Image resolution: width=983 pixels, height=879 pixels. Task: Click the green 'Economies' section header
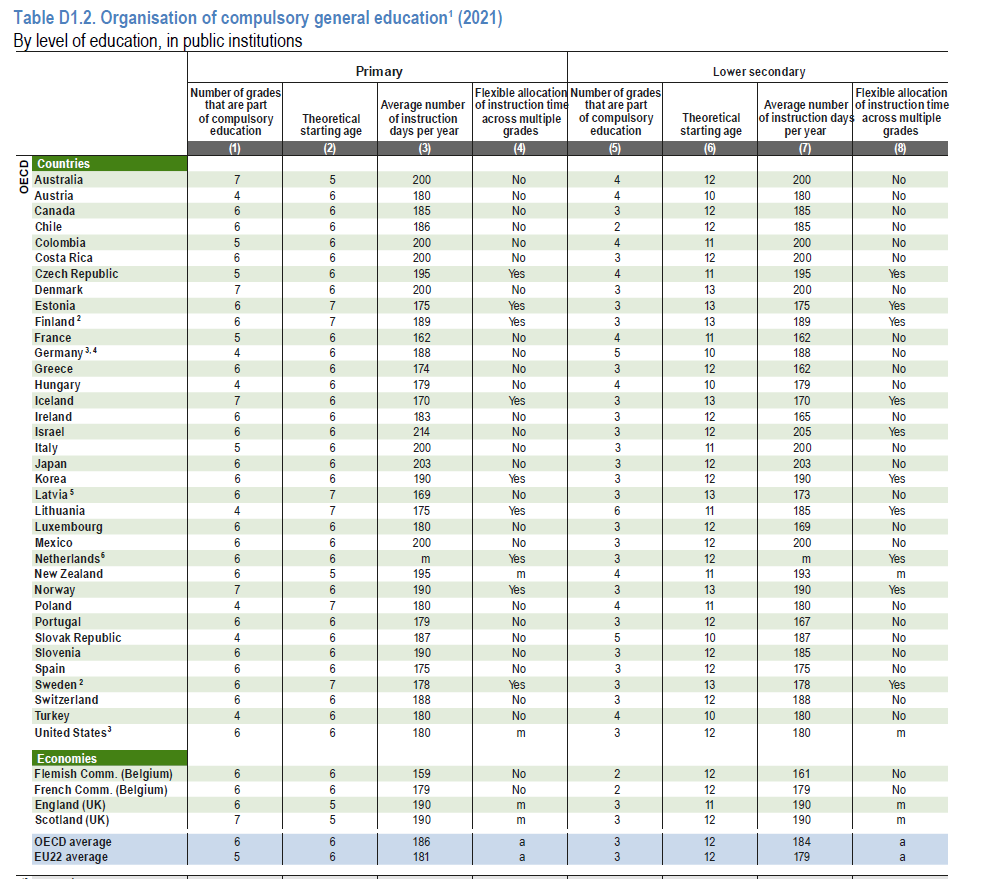point(110,758)
